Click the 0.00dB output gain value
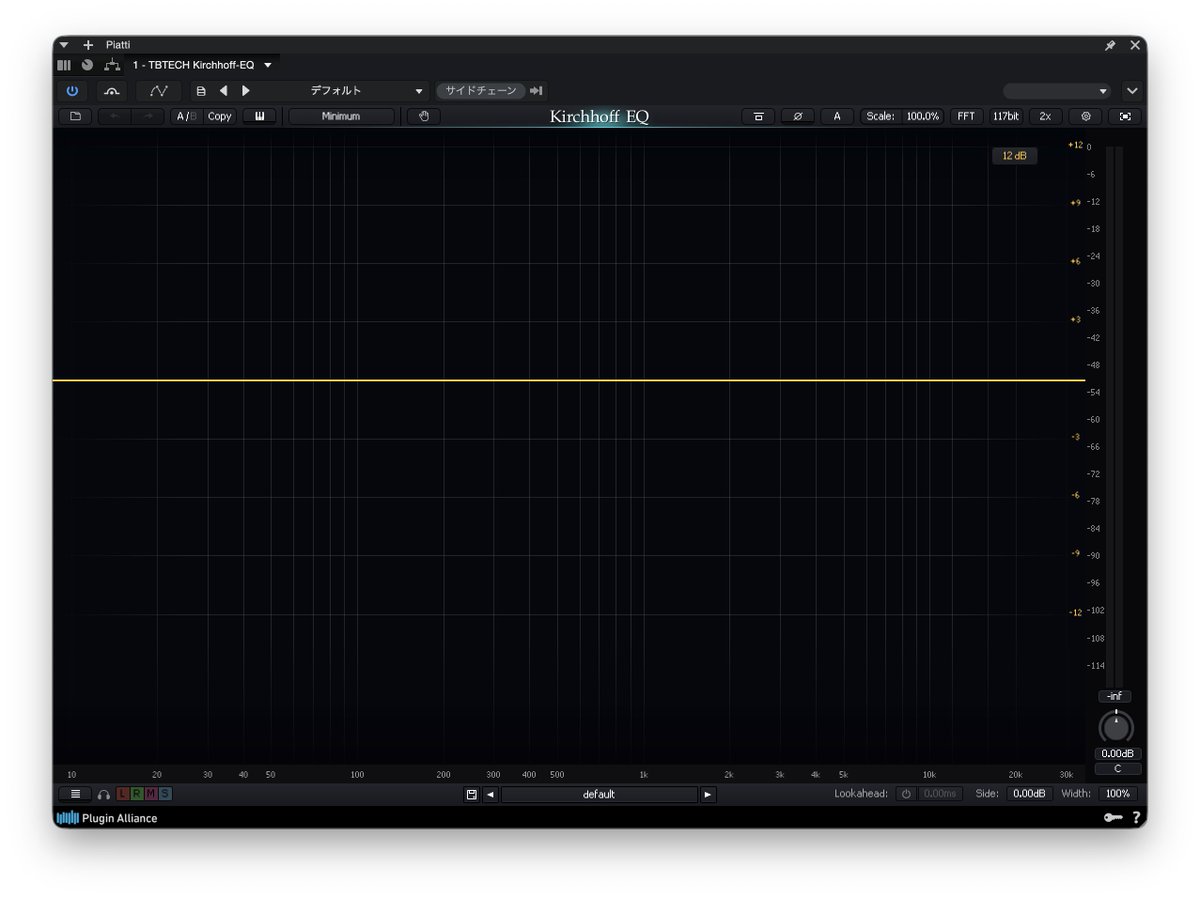The height and width of the screenshot is (898, 1200). click(x=1116, y=754)
